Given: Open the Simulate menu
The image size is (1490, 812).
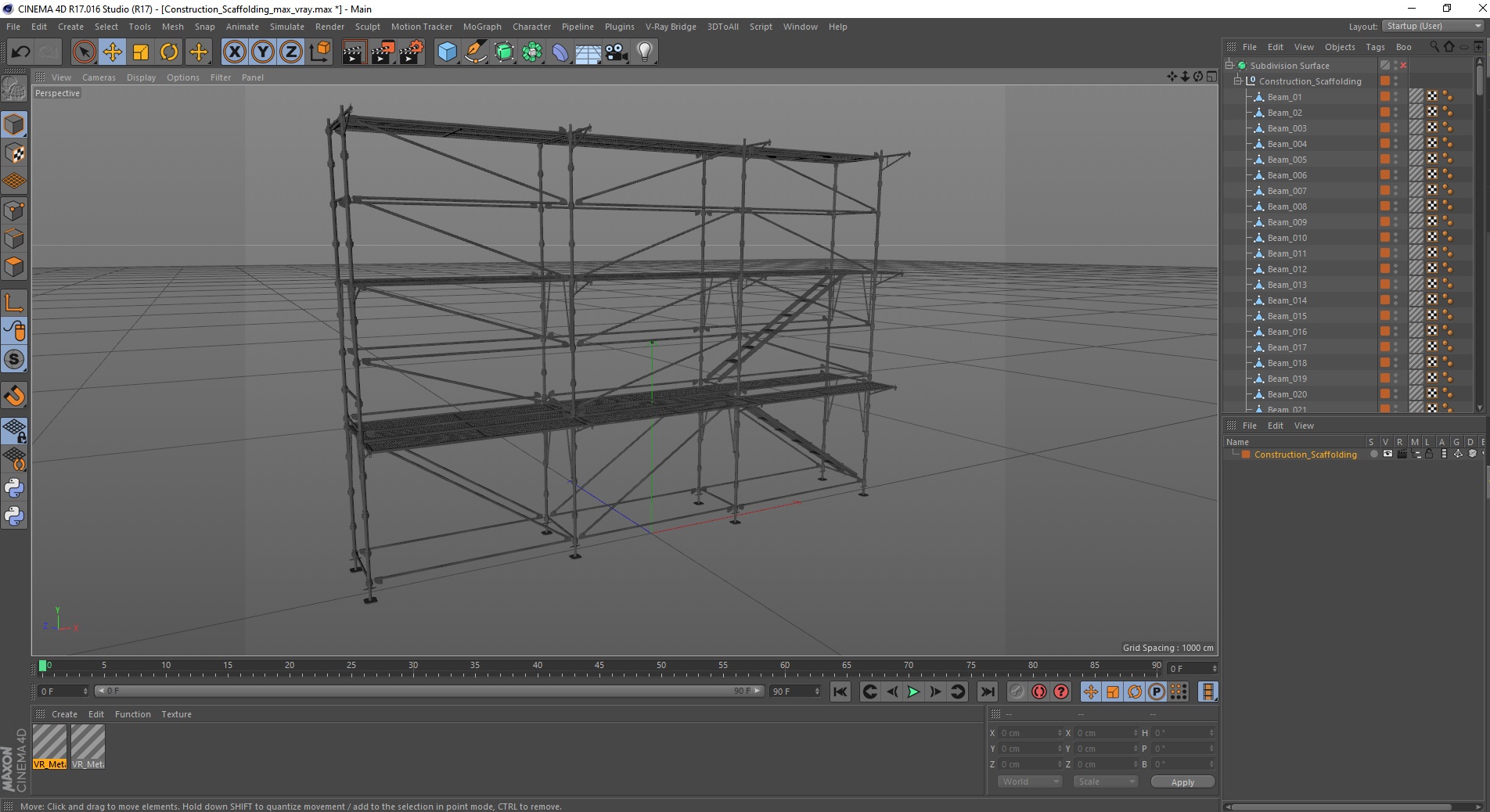Looking at the screenshot, I should coord(287,27).
